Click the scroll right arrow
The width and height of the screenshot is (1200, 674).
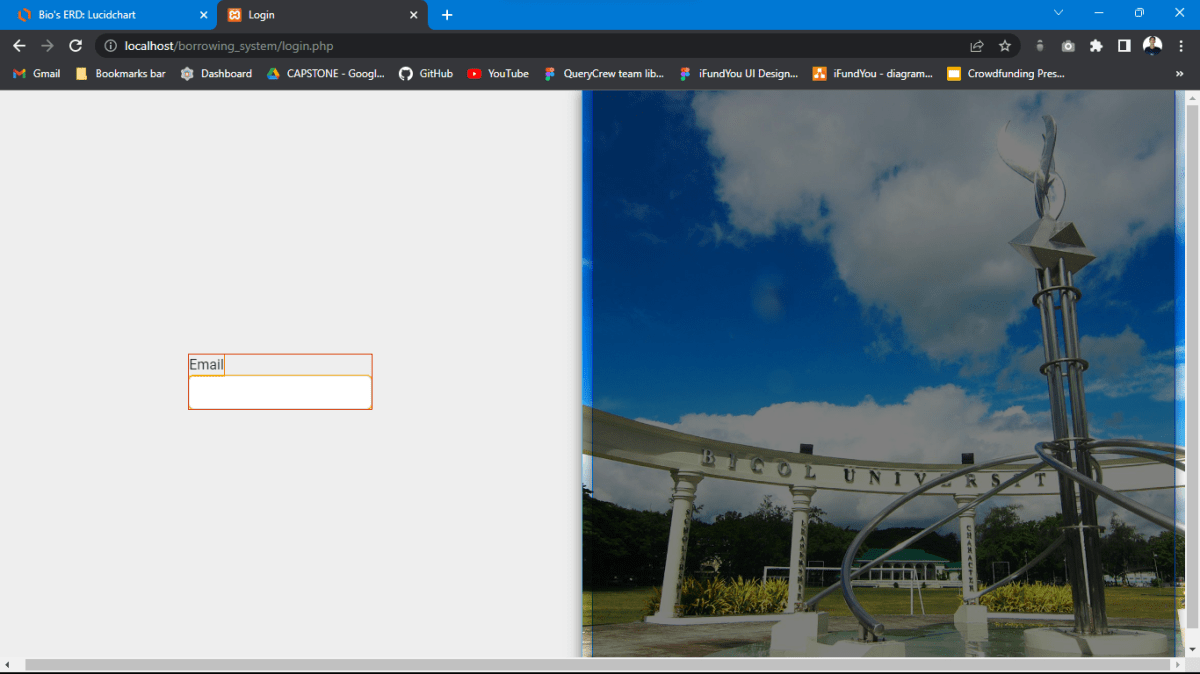tap(1177, 665)
